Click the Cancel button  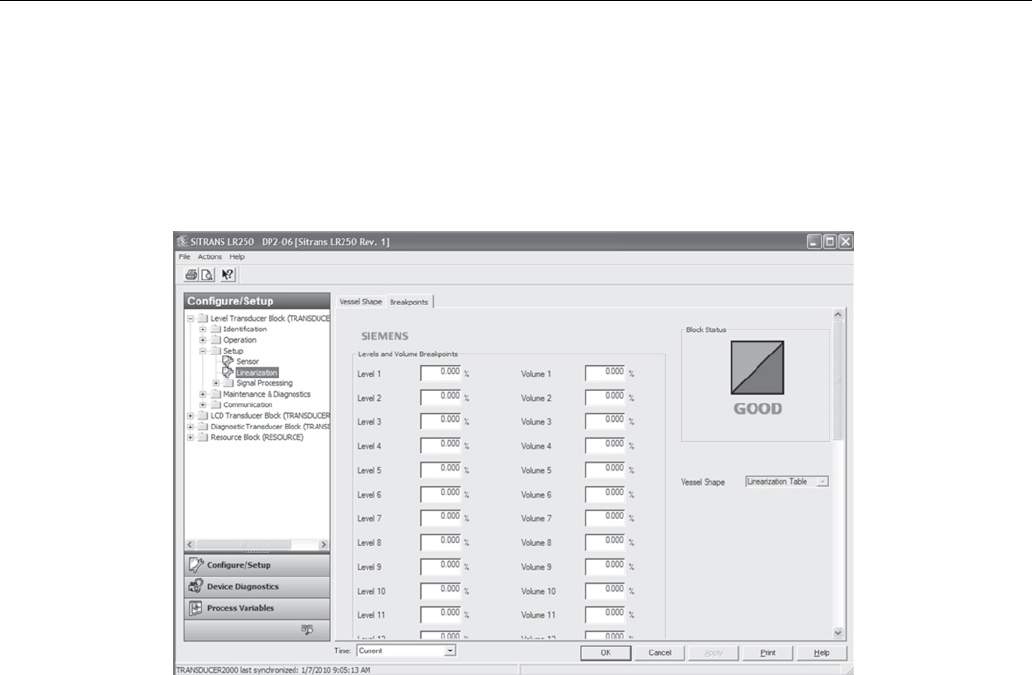coord(659,653)
